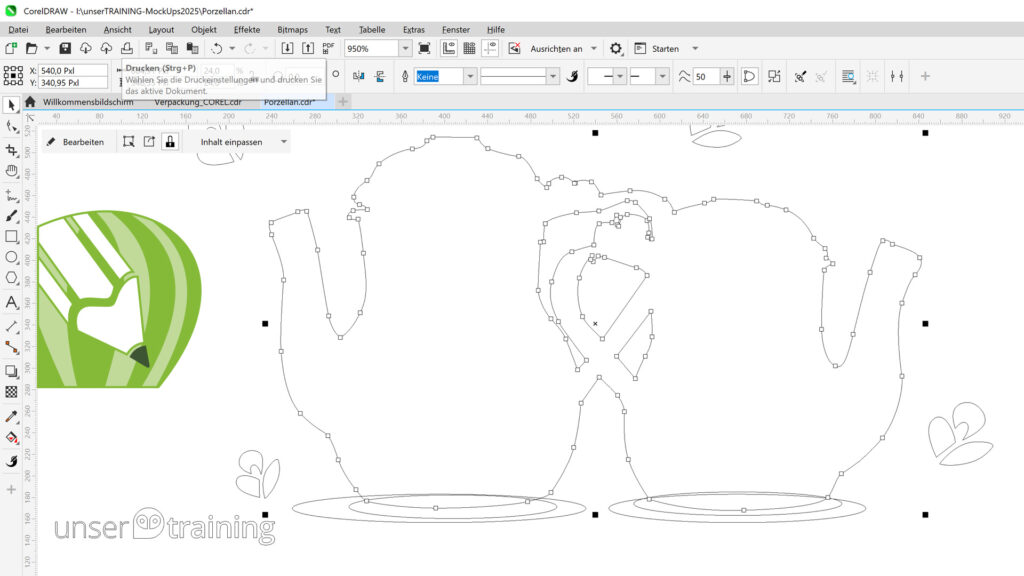Switch to the Willkommensbildschirm tab
This screenshot has height=576, width=1024.
coord(88,102)
